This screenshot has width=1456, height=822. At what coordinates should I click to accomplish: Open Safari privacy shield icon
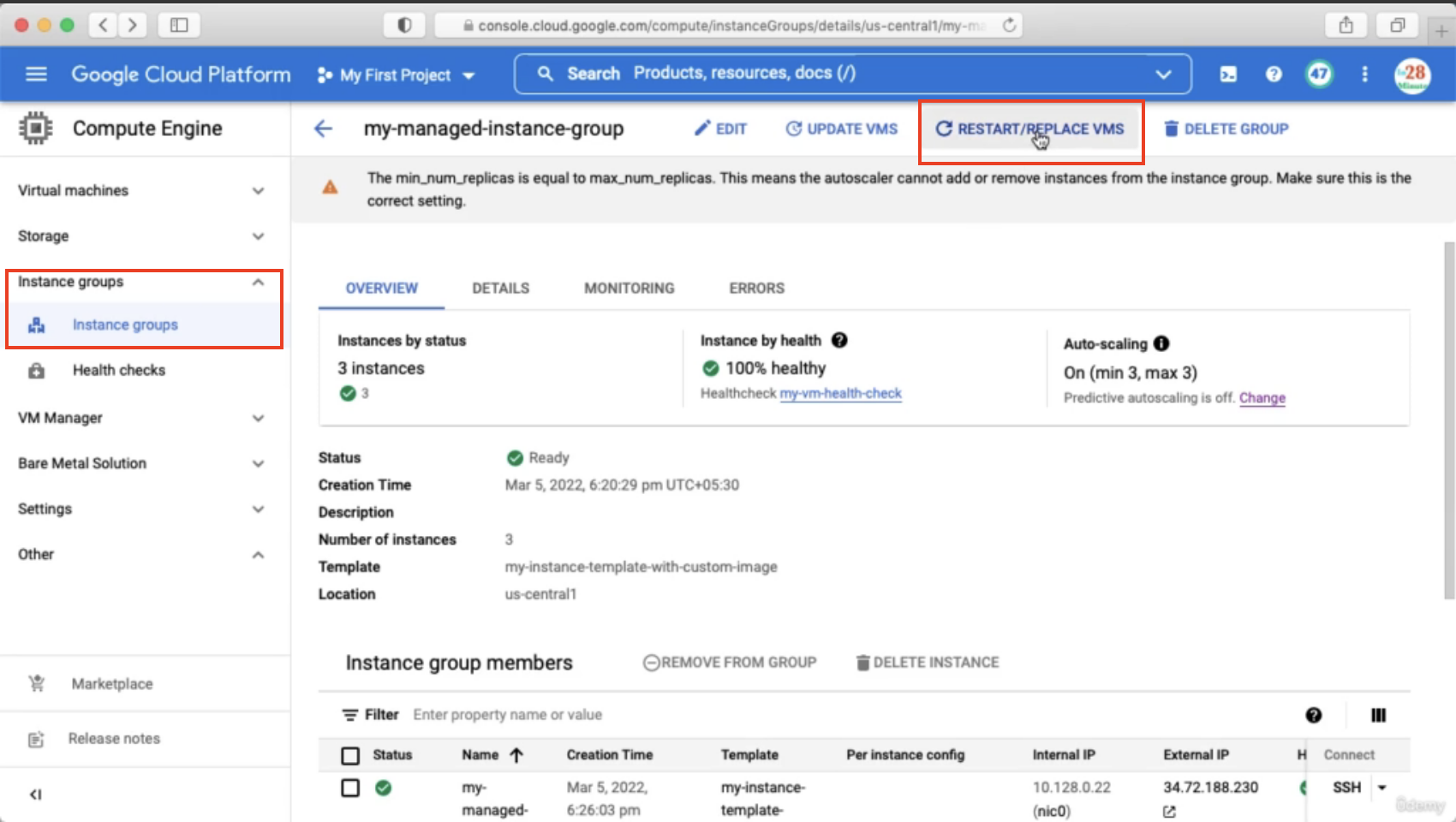coord(404,25)
